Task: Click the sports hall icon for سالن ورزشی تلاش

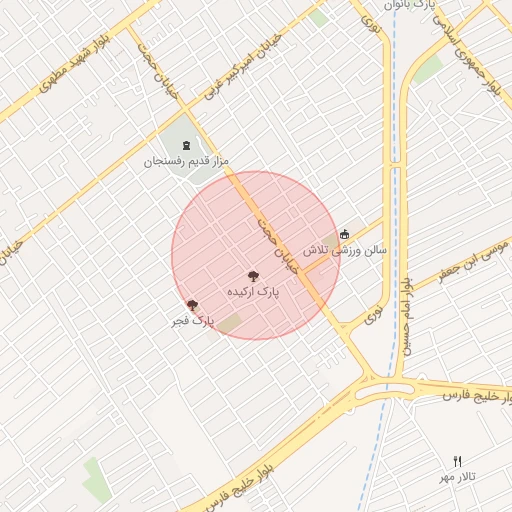Action: point(344,235)
